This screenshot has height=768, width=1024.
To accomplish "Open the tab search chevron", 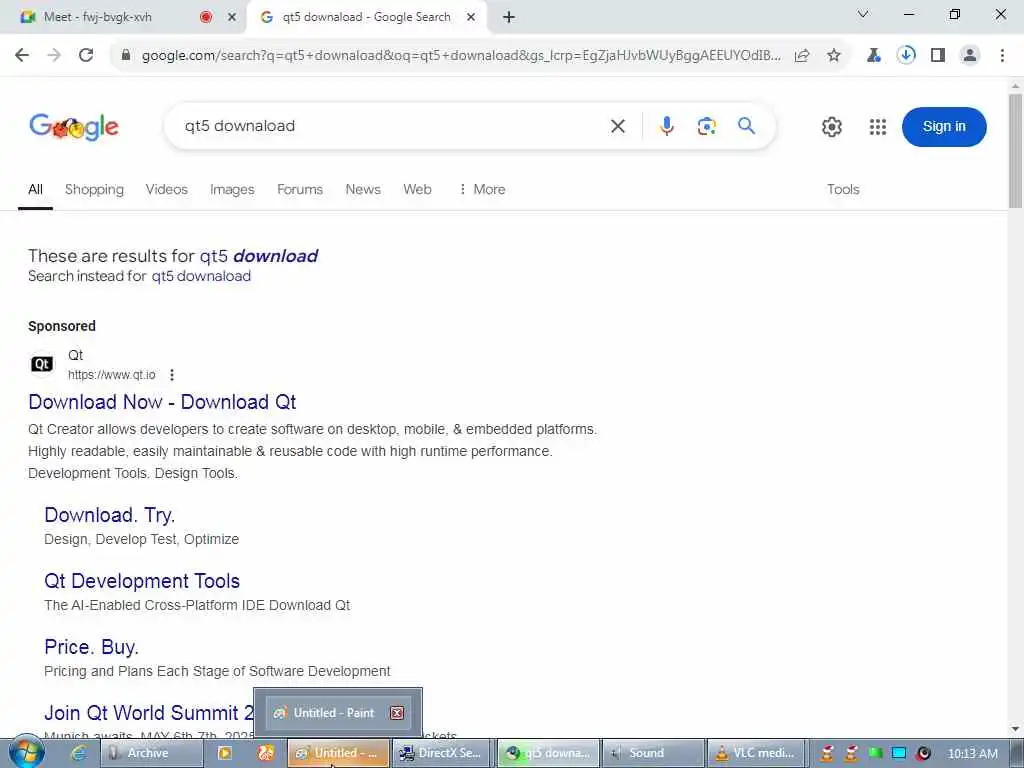I will (863, 14).
